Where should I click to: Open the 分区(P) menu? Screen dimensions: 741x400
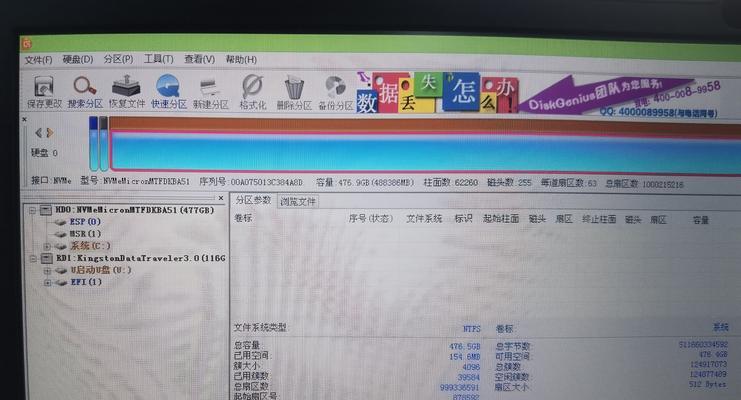click(x=118, y=59)
